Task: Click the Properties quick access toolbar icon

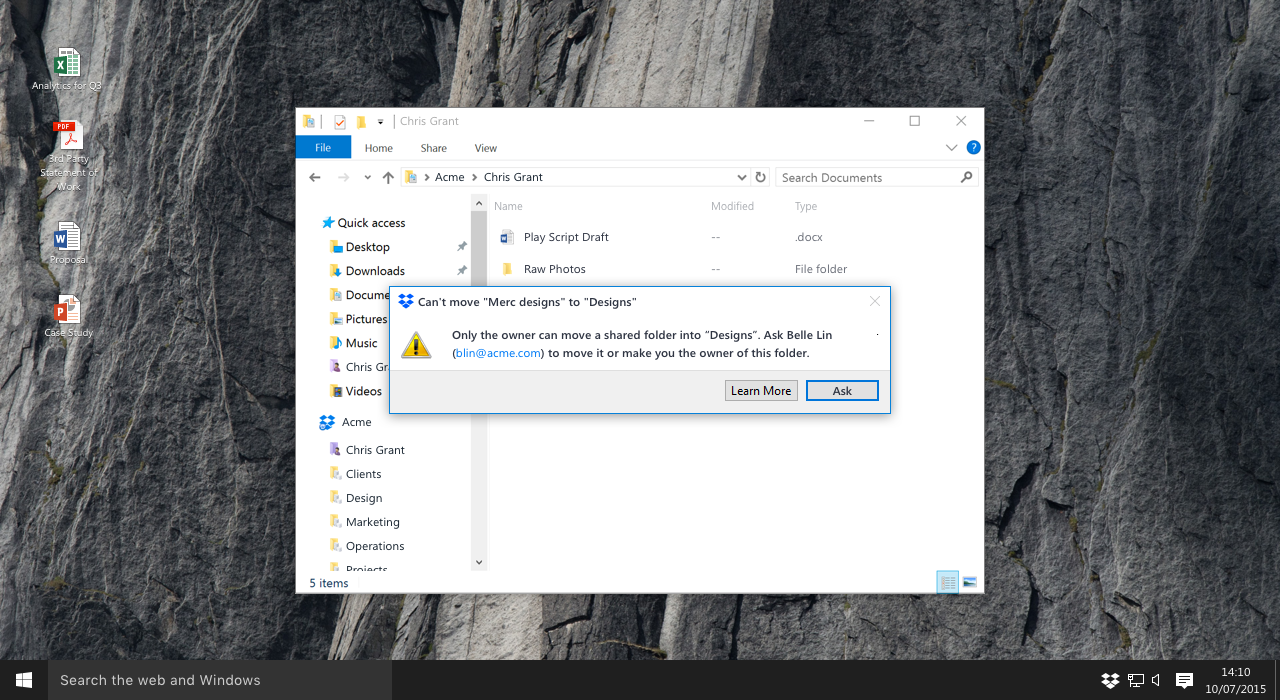Action: [339, 122]
